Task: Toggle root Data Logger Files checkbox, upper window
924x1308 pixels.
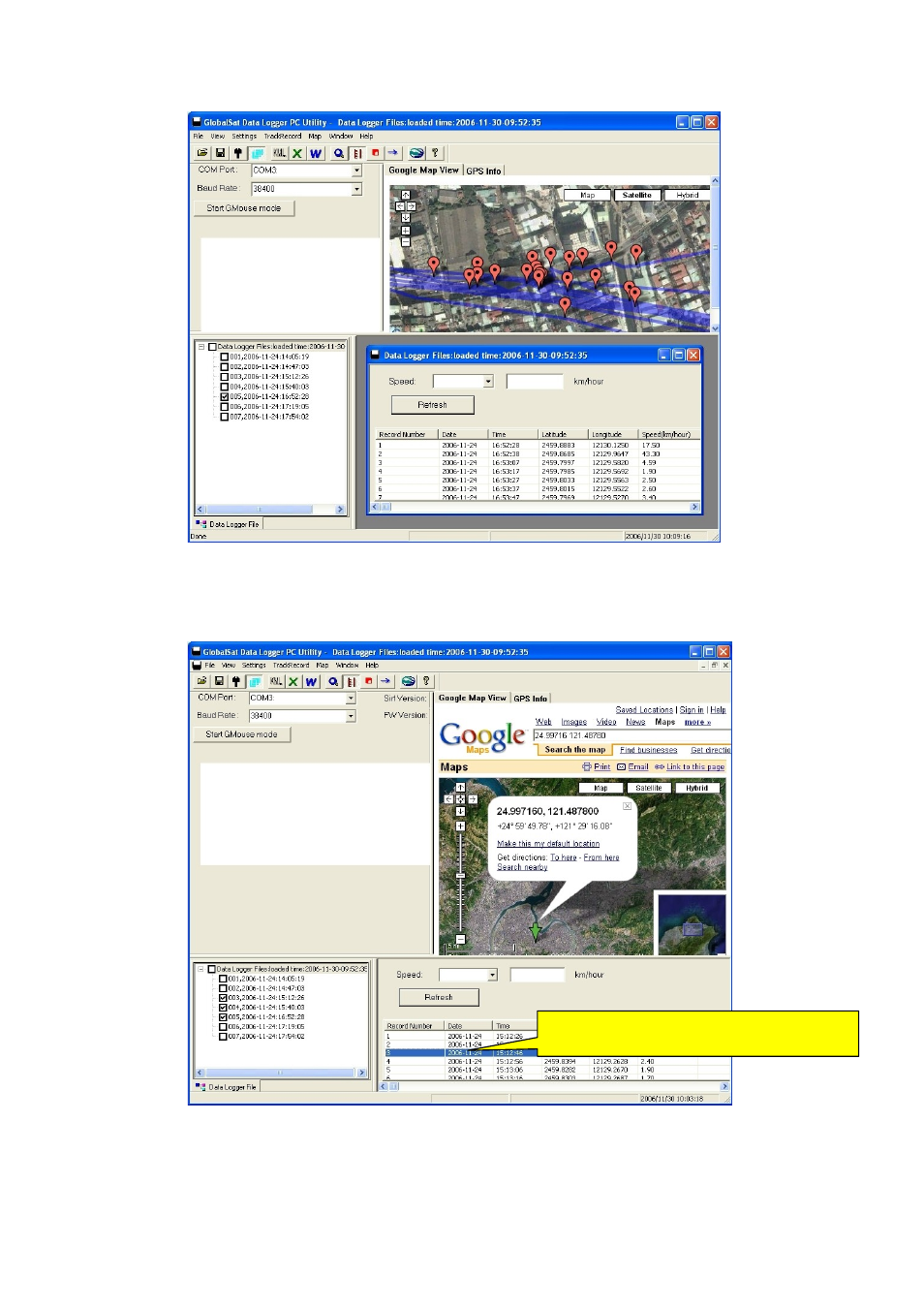Action: click(212, 346)
